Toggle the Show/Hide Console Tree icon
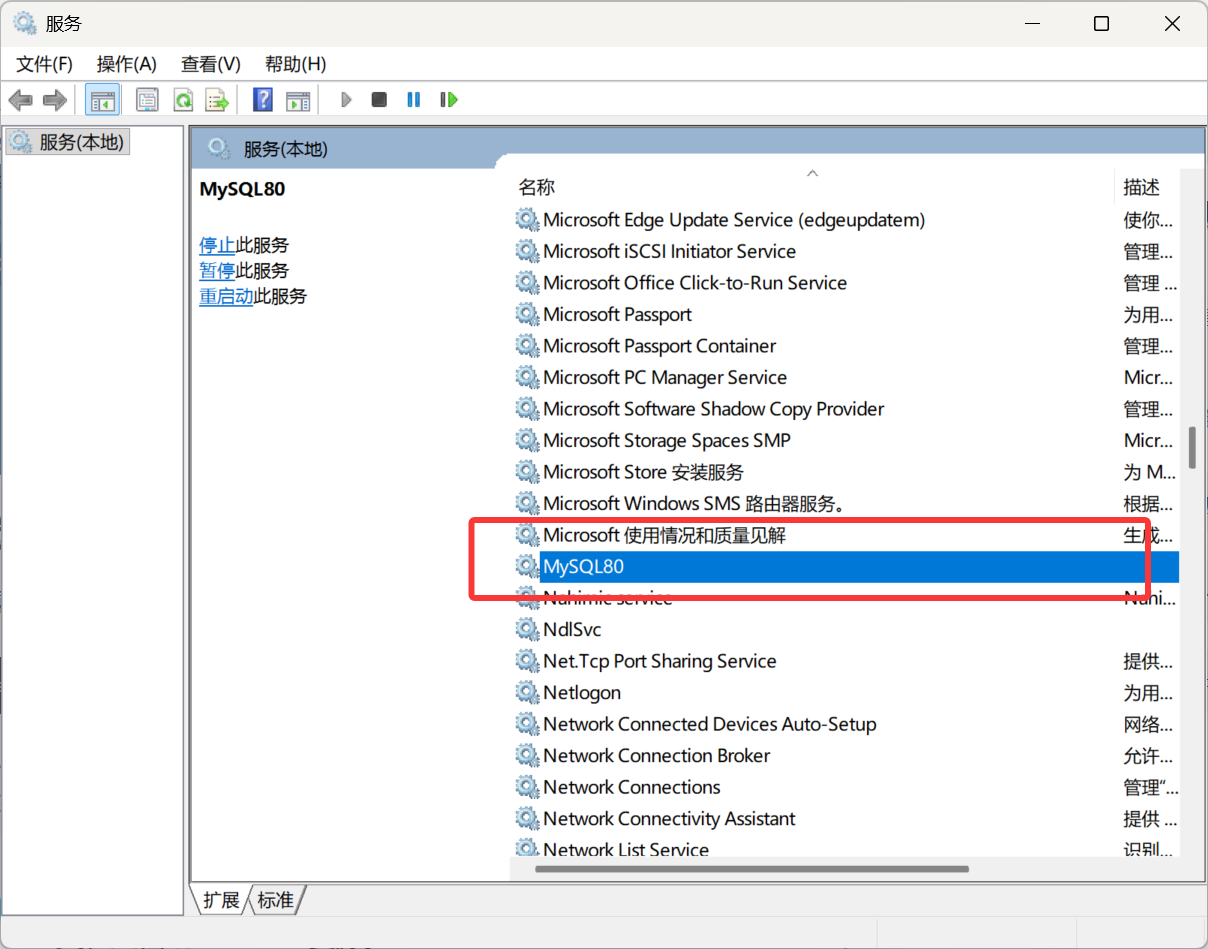 coord(102,100)
